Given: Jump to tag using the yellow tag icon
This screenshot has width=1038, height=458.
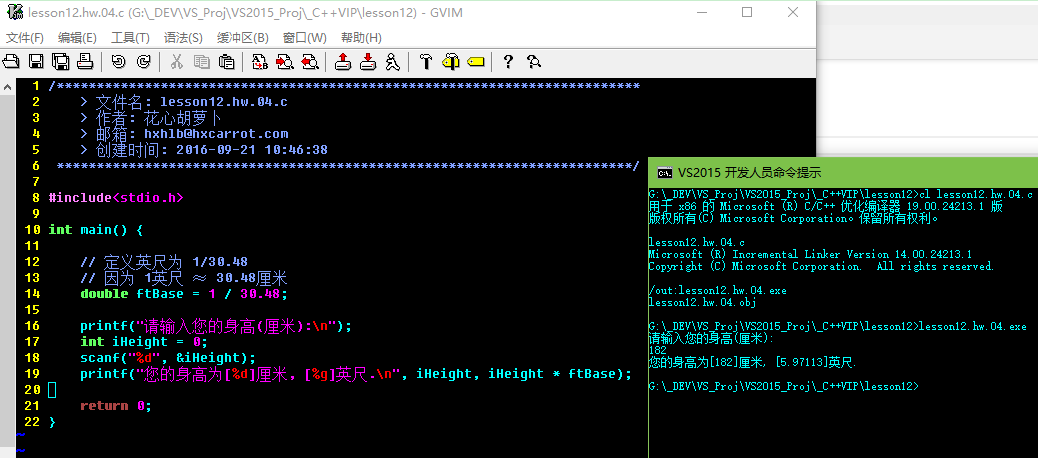Looking at the screenshot, I should click(x=475, y=62).
